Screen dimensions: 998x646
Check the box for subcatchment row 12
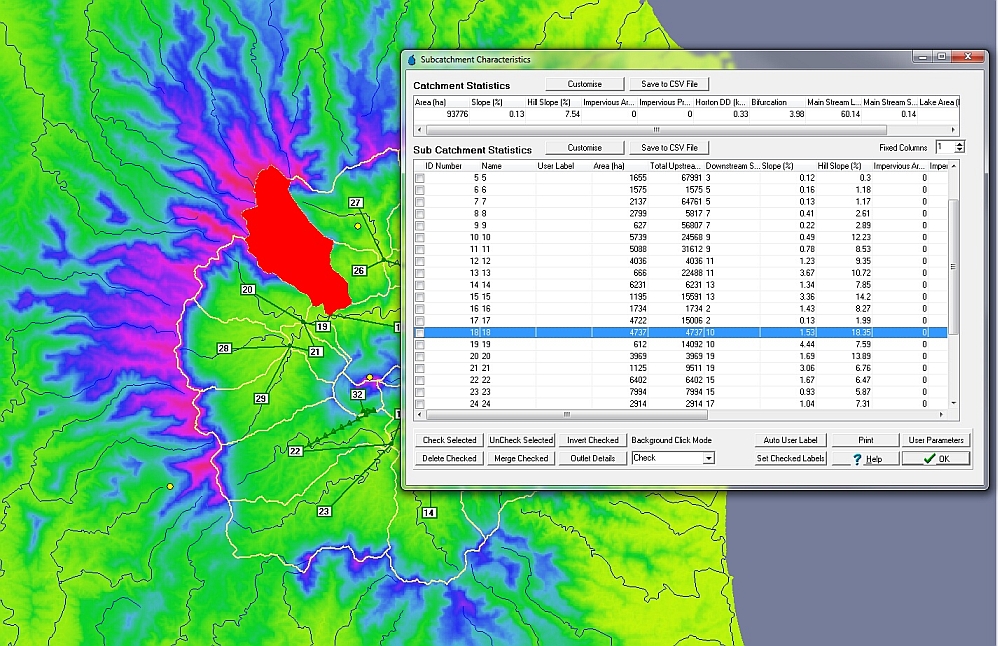click(x=420, y=262)
